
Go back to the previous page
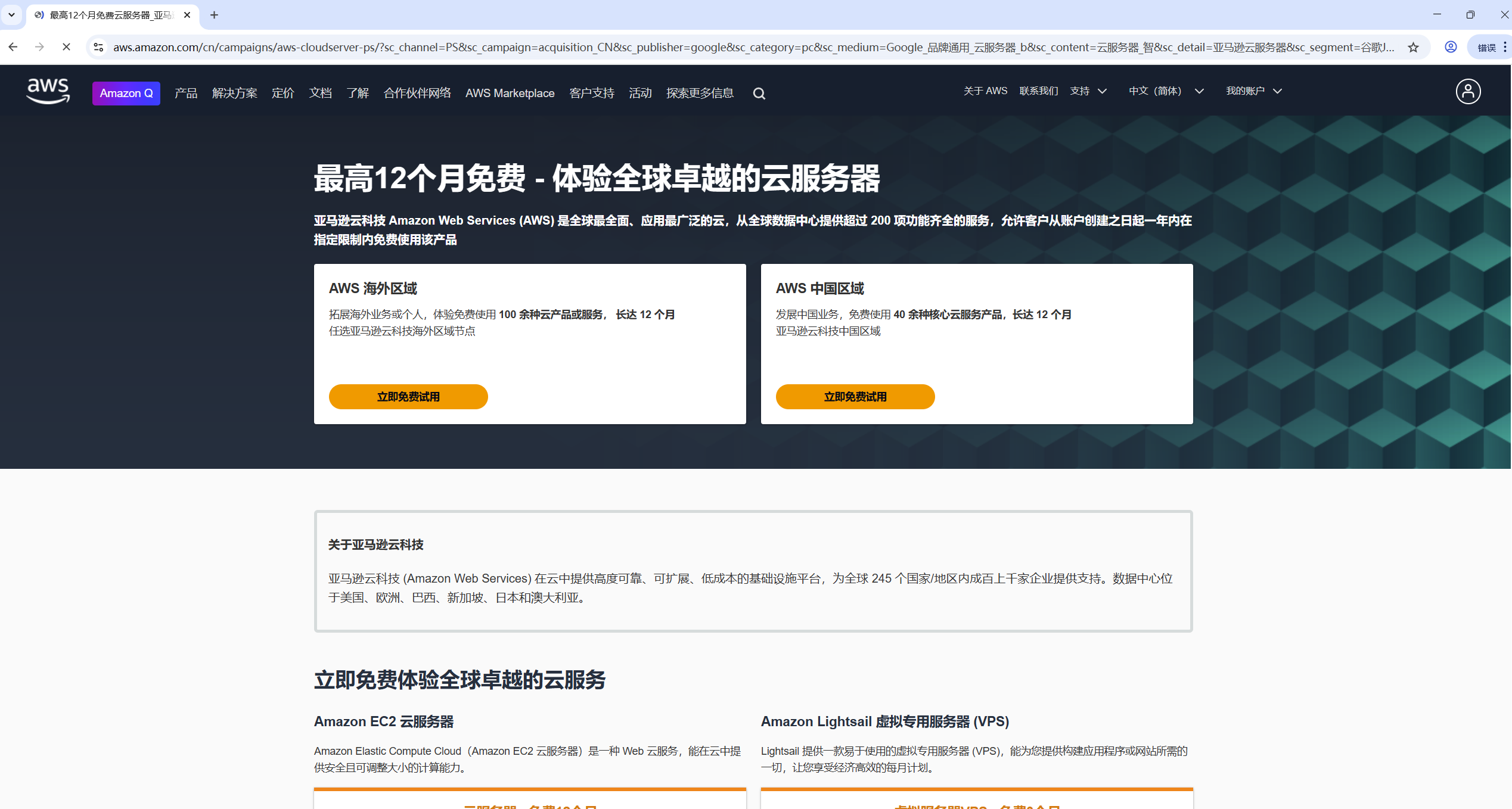[13, 47]
